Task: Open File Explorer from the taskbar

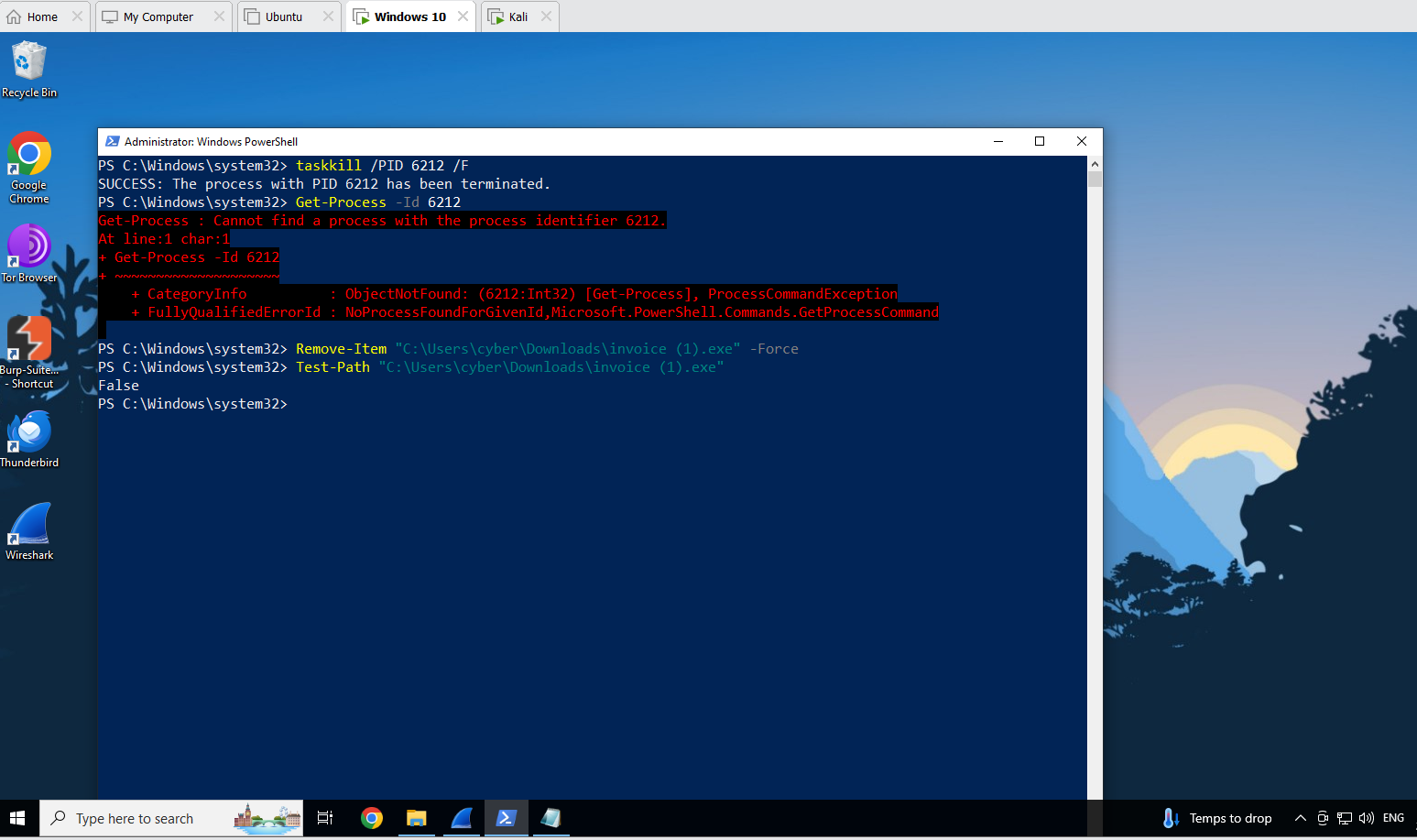Action: tap(417, 818)
